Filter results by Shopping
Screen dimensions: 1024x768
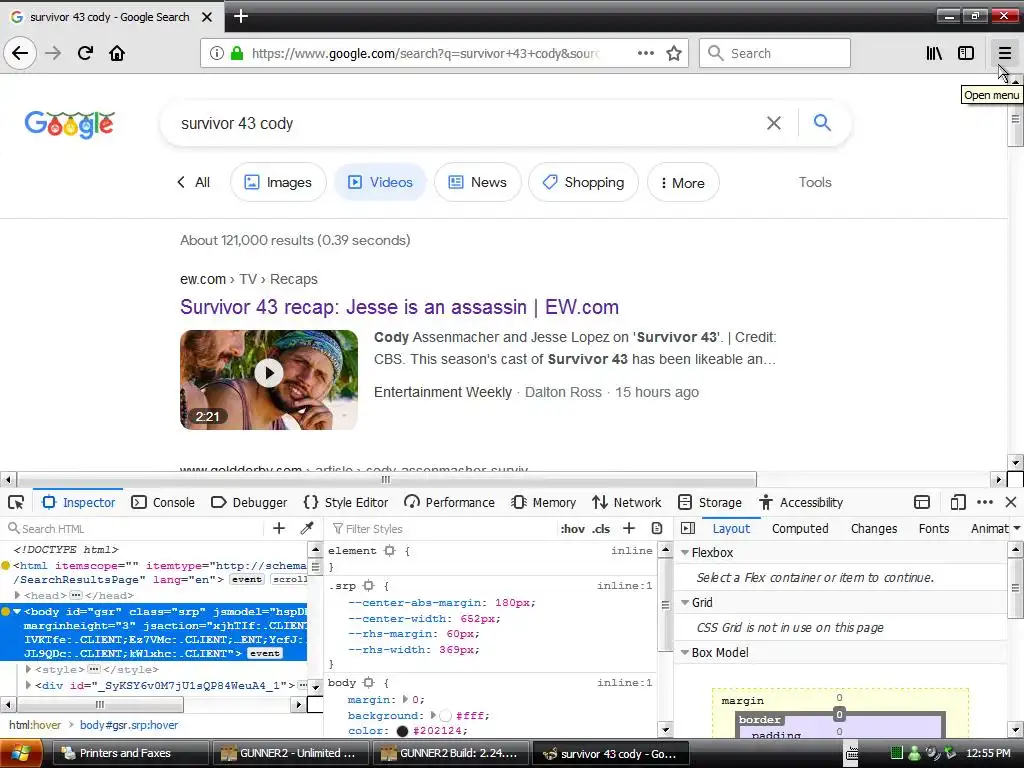(x=583, y=182)
